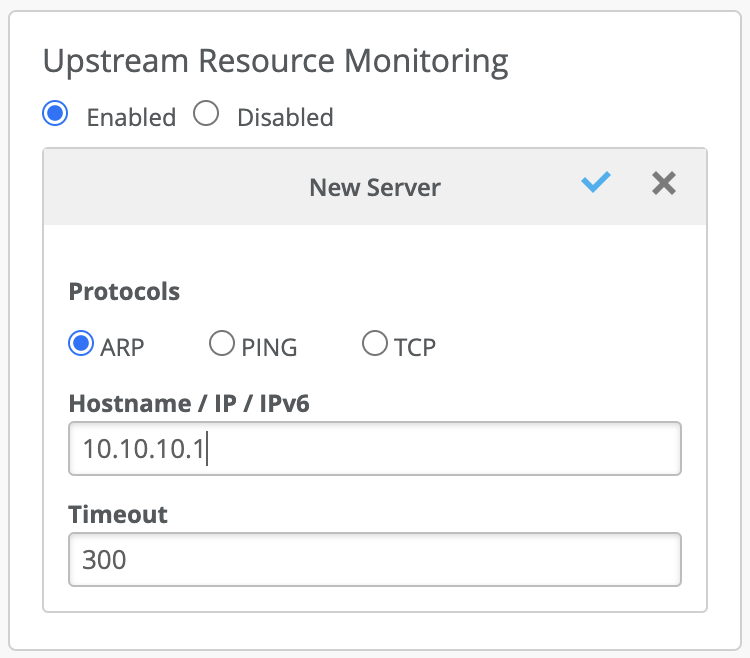Click the "ARP" text label
The image size is (750, 658).
click(x=122, y=347)
